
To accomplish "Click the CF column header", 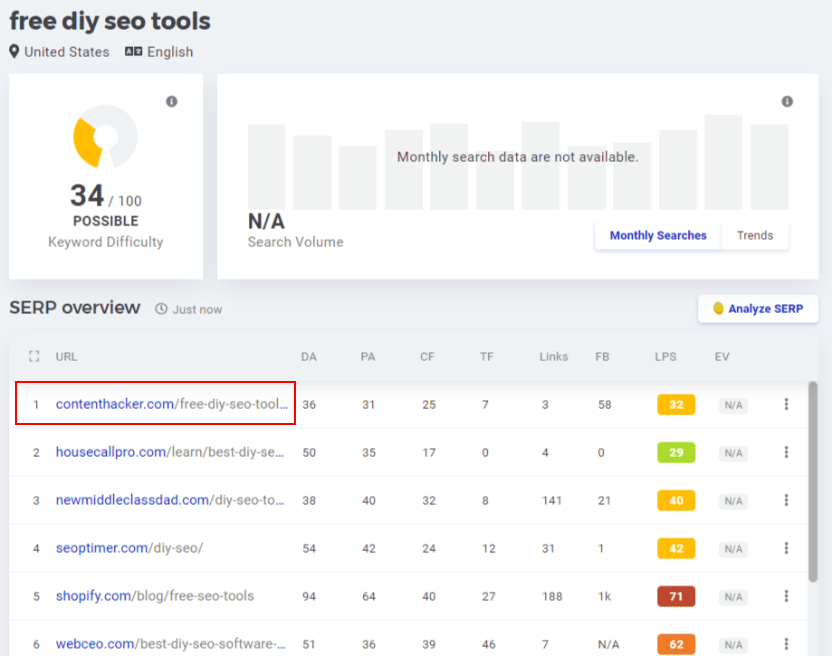I will point(427,357).
